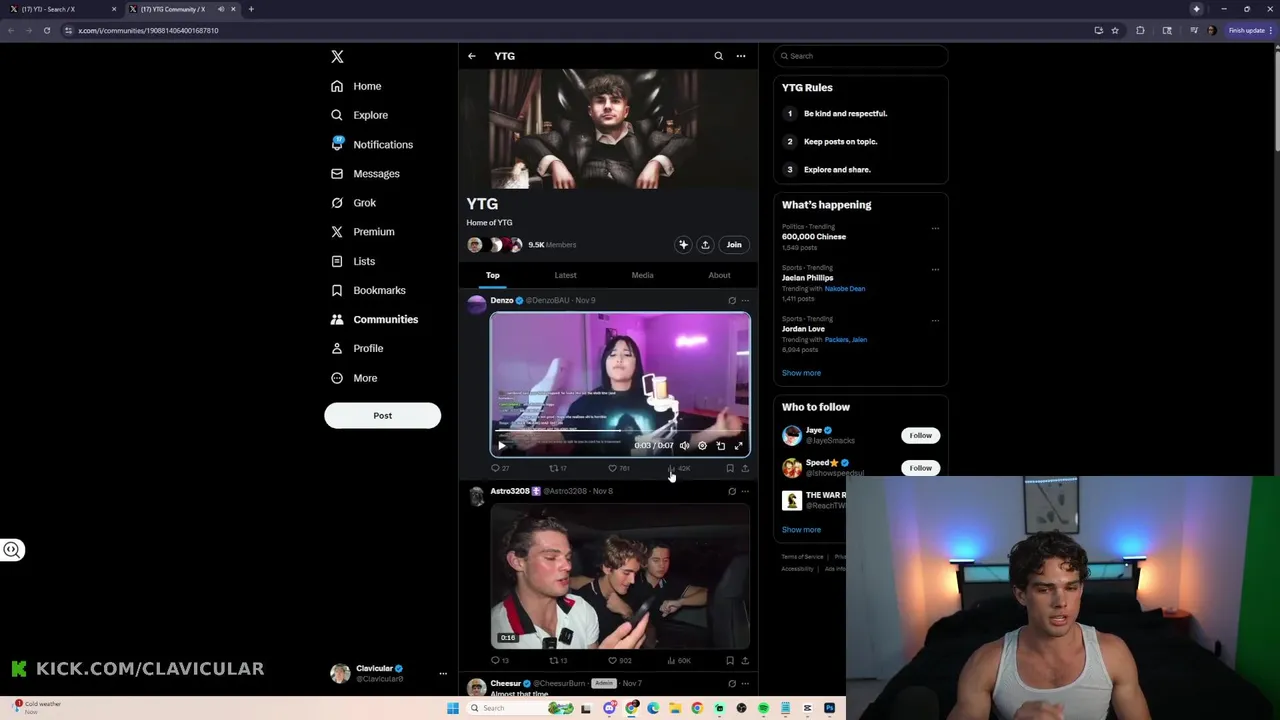Bookmark this page with the star
The height and width of the screenshot is (720, 1280).
pos(1115,30)
